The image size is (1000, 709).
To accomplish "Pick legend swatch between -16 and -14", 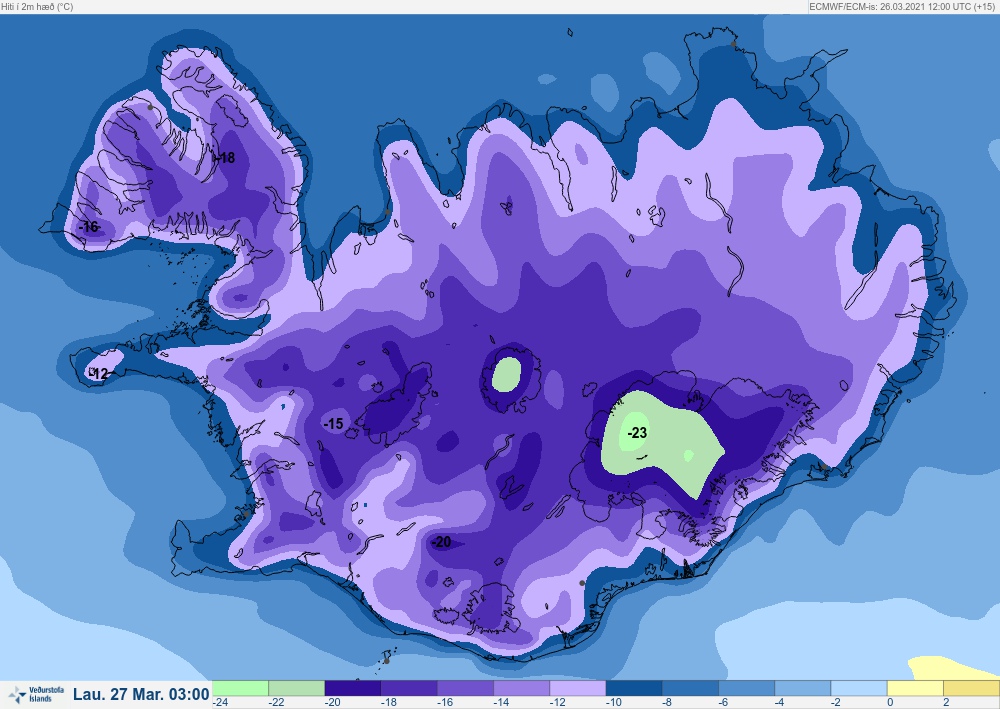I will 465,688.
